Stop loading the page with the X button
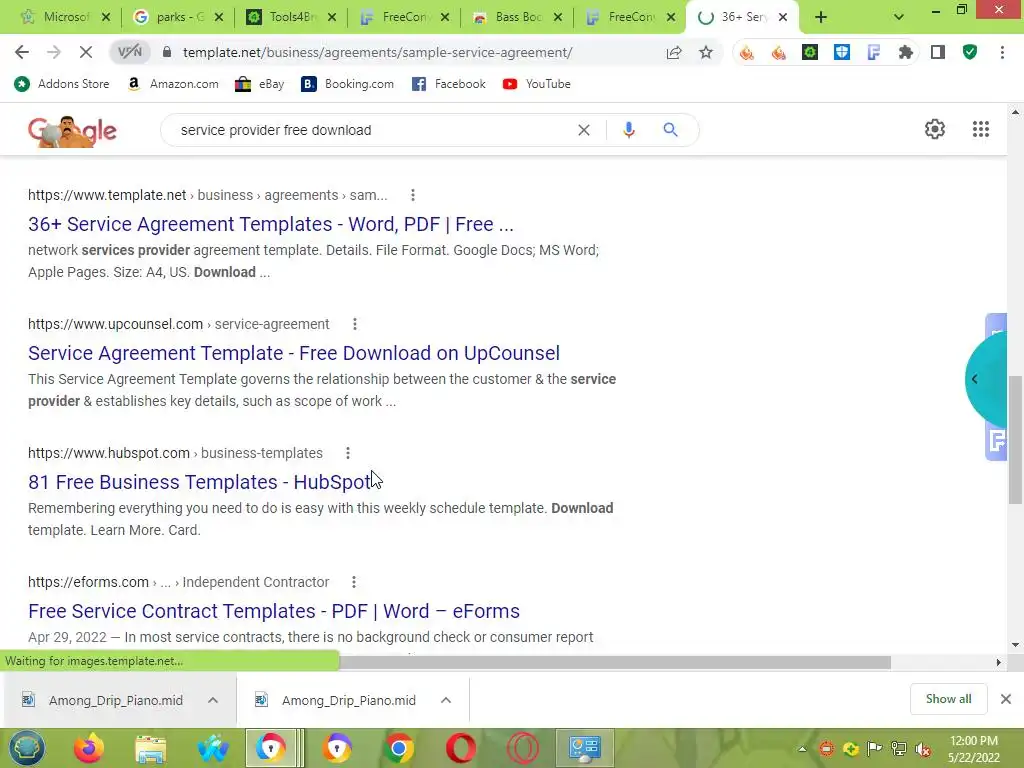1024x768 pixels. pyautogui.click(x=86, y=52)
